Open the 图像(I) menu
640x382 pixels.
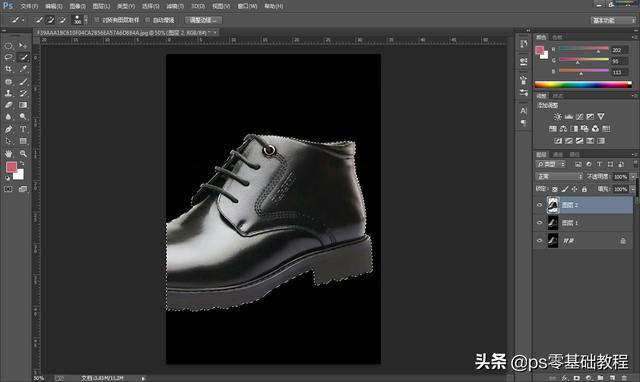(x=78, y=6)
